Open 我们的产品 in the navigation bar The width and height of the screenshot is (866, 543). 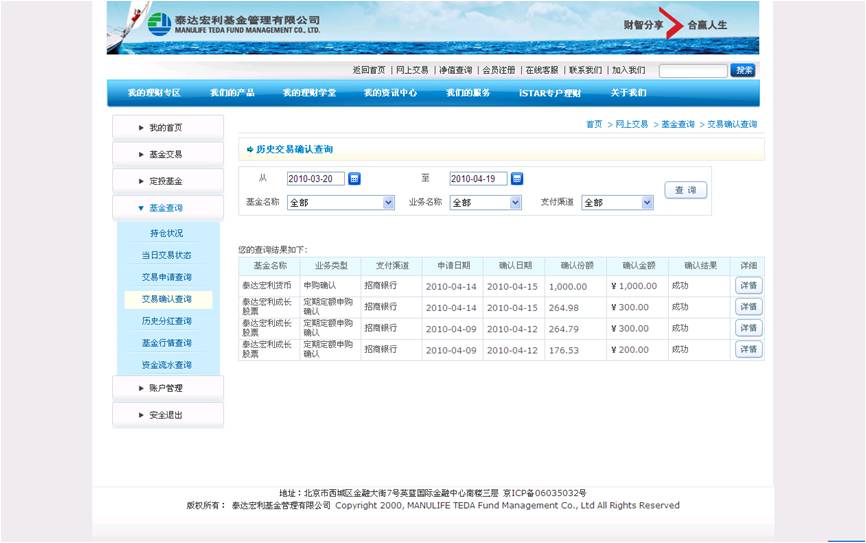[x=232, y=93]
